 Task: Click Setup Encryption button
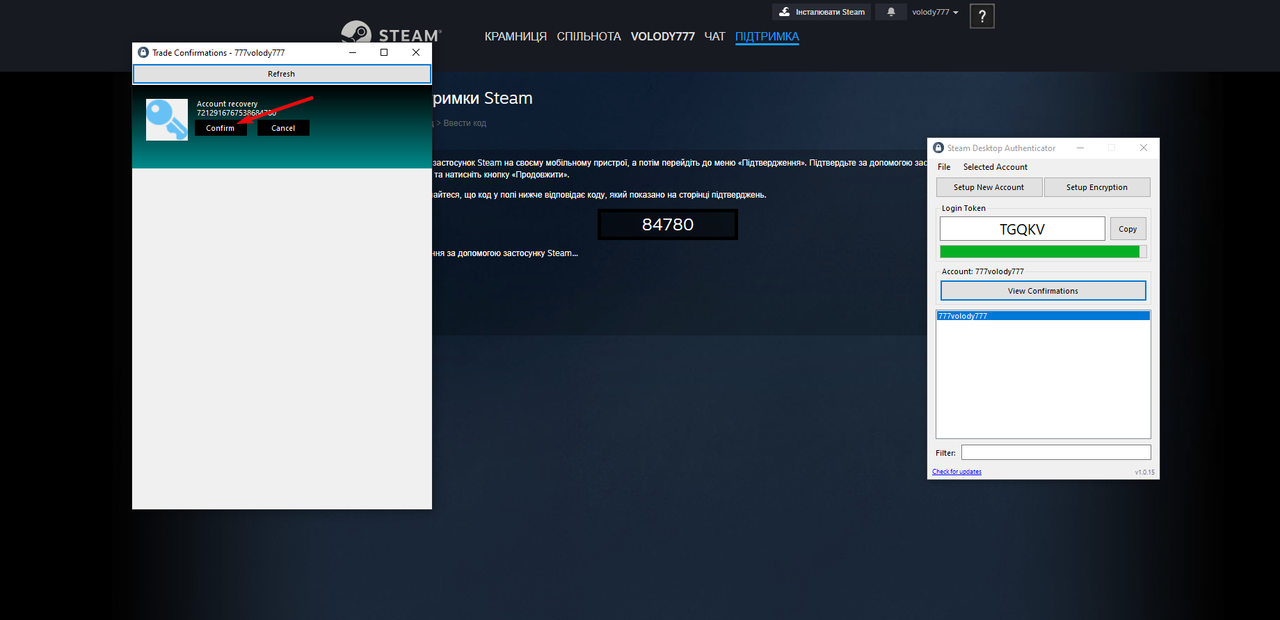[x=1097, y=187]
